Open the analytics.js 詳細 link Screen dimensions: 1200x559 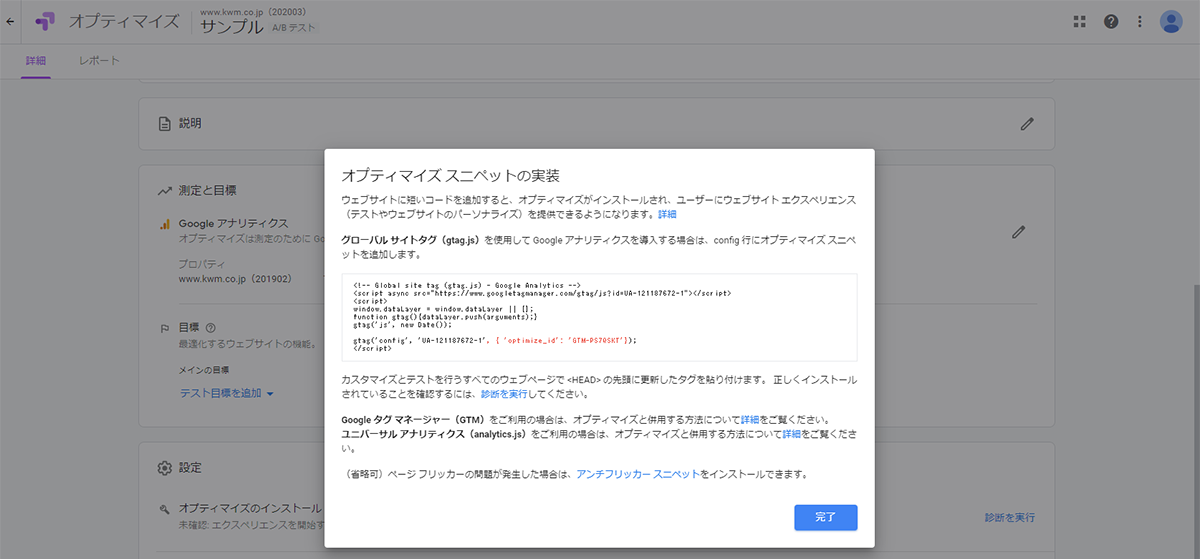(791, 434)
